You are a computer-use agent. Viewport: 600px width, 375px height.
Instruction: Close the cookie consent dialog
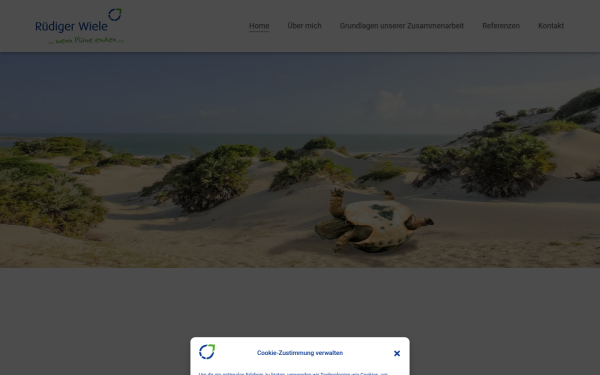(397, 353)
